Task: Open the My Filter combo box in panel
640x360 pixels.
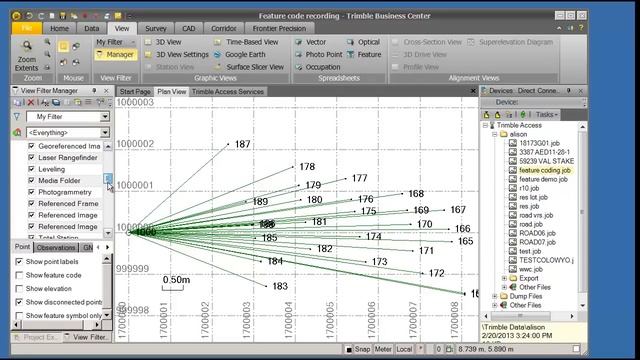Action: [68, 117]
